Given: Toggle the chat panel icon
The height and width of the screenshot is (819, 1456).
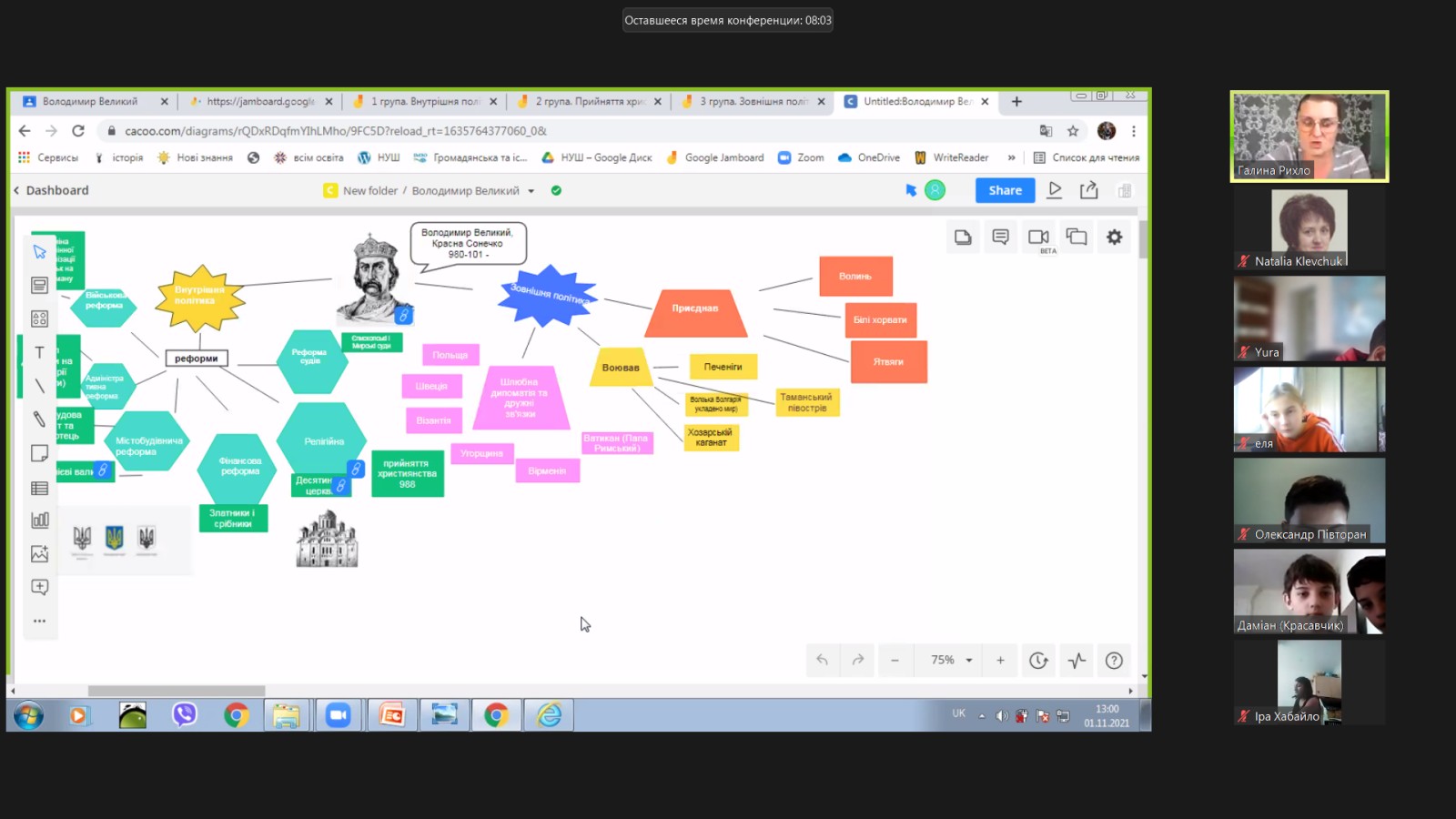Looking at the screenshot, I should point(1077,238).
